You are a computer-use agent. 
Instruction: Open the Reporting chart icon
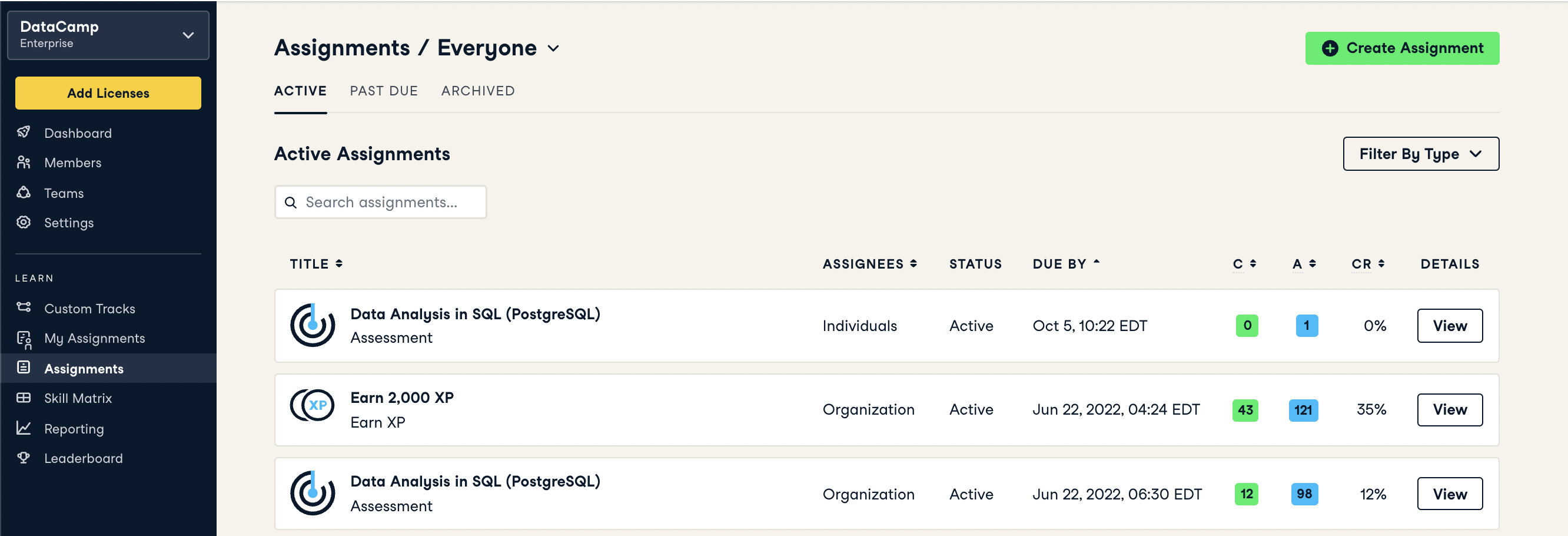click(24, 428)
